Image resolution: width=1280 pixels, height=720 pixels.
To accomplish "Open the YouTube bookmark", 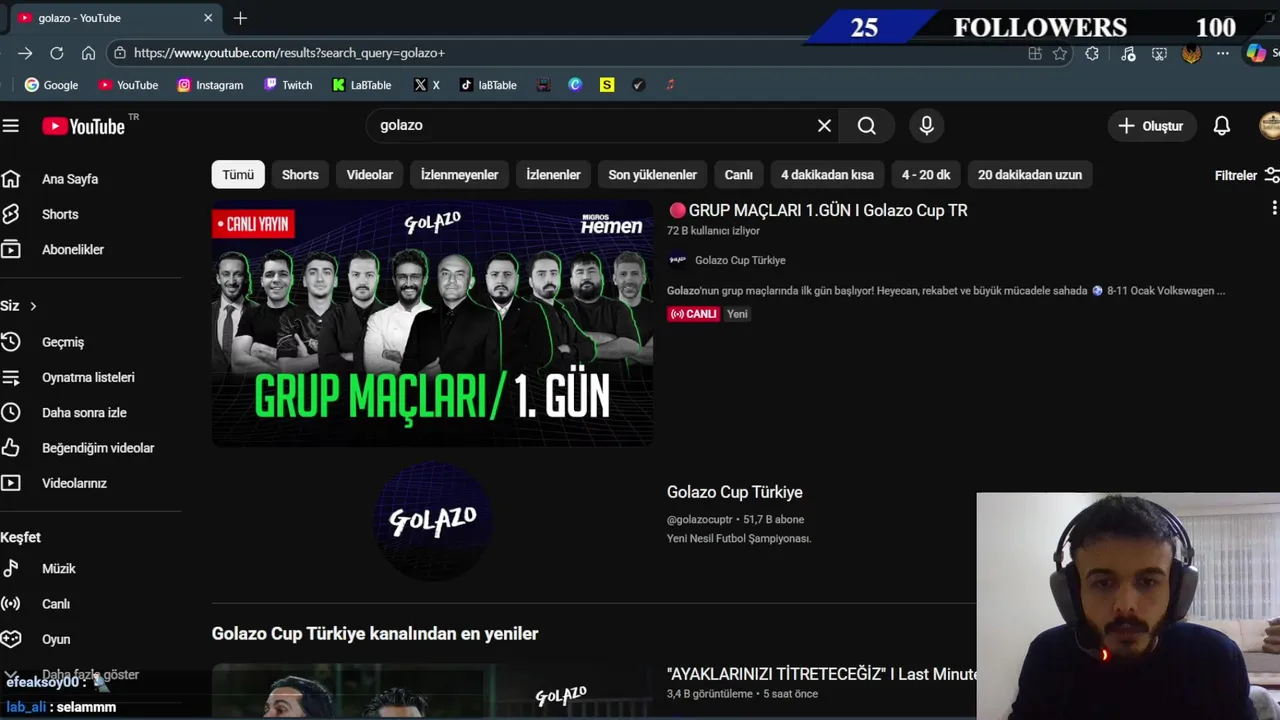I will coord(128,85).
